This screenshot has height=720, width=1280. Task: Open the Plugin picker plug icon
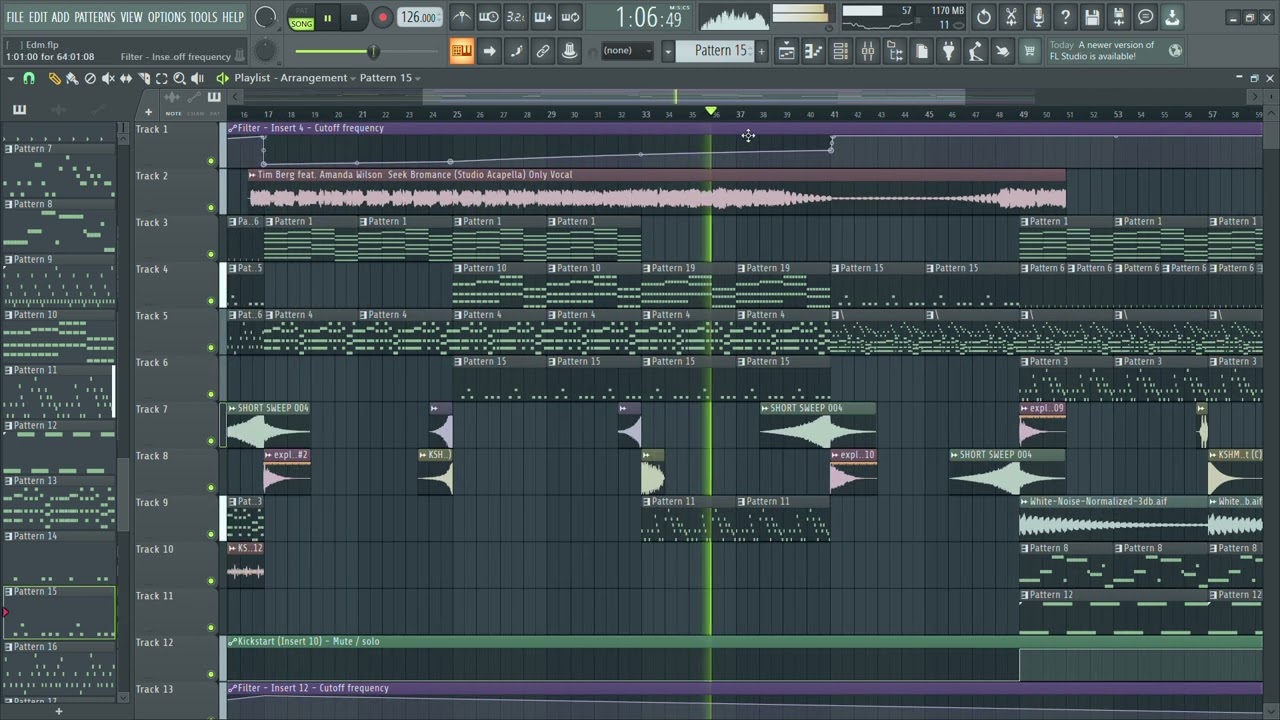point(948,51)
